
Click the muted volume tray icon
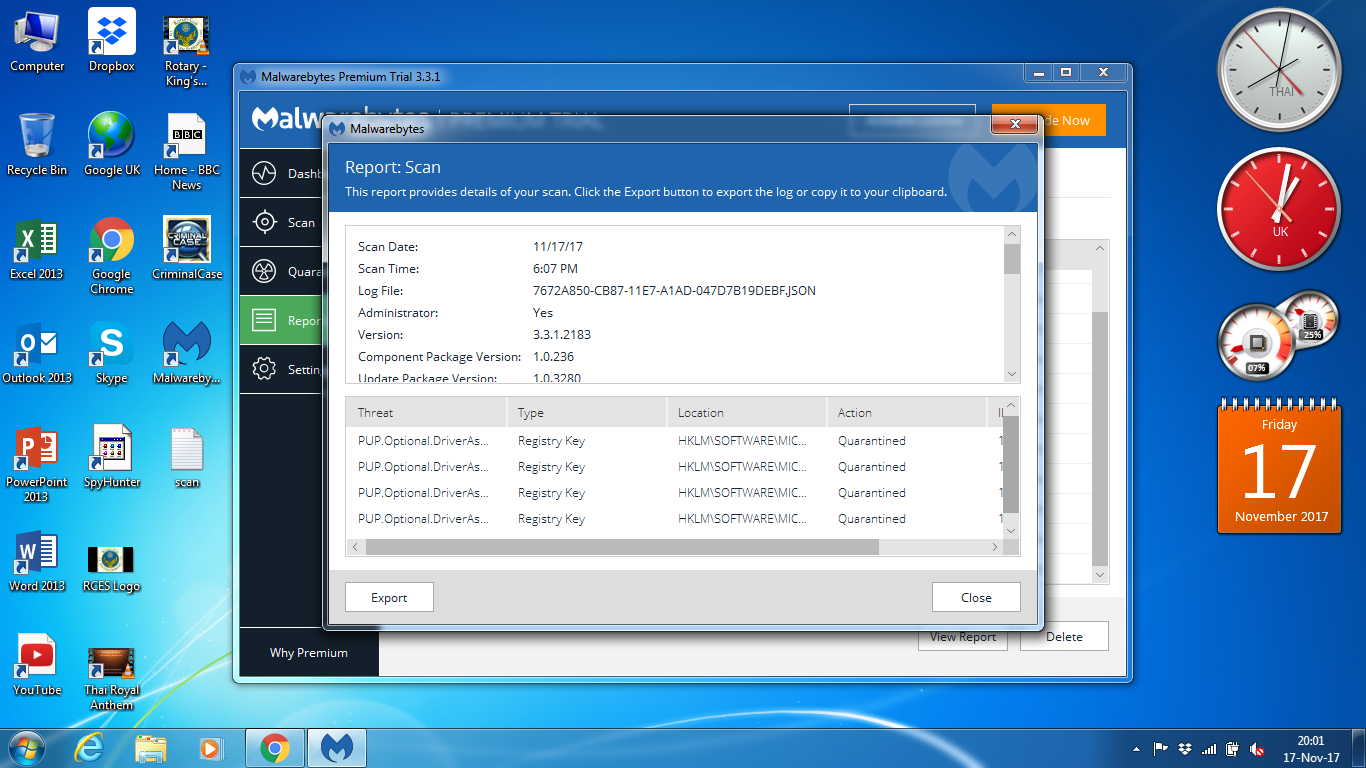pyautogui.click(x=1257, y=749)
